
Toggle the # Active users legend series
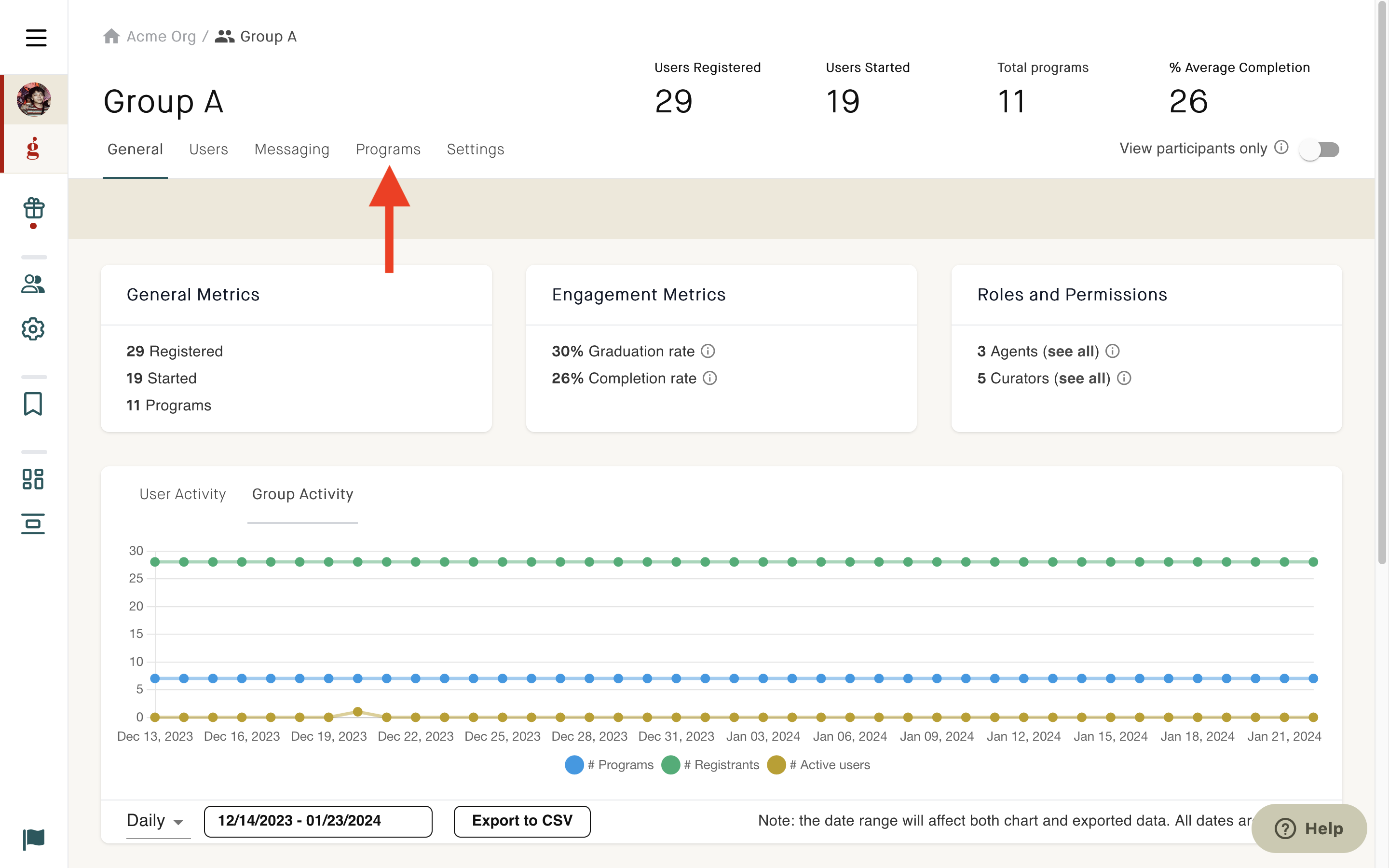tap(818, 765)
